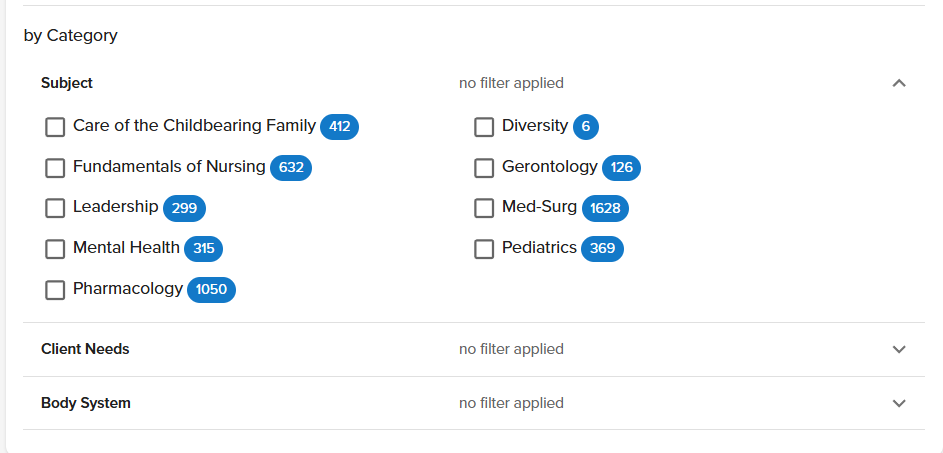Expand the Body System section chevron

click(899, 403)
